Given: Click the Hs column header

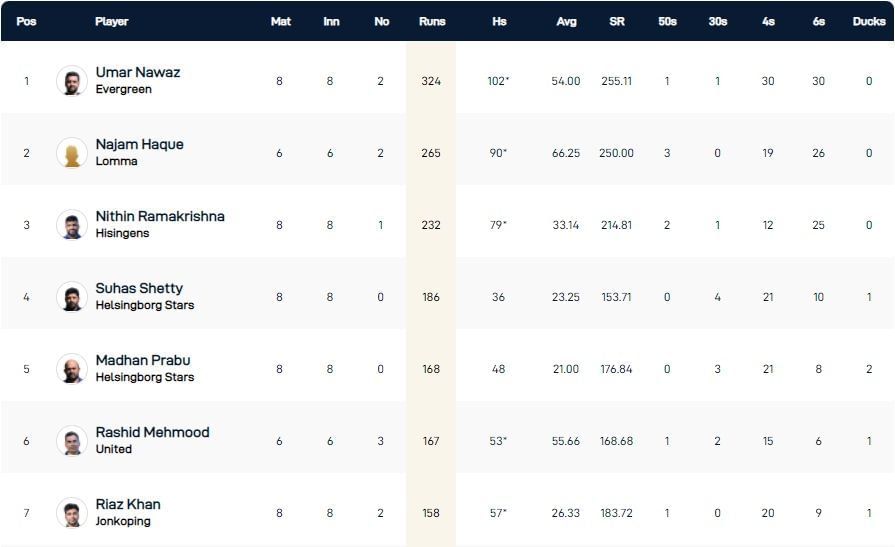Looking at the screenshot, I should 499,21.
